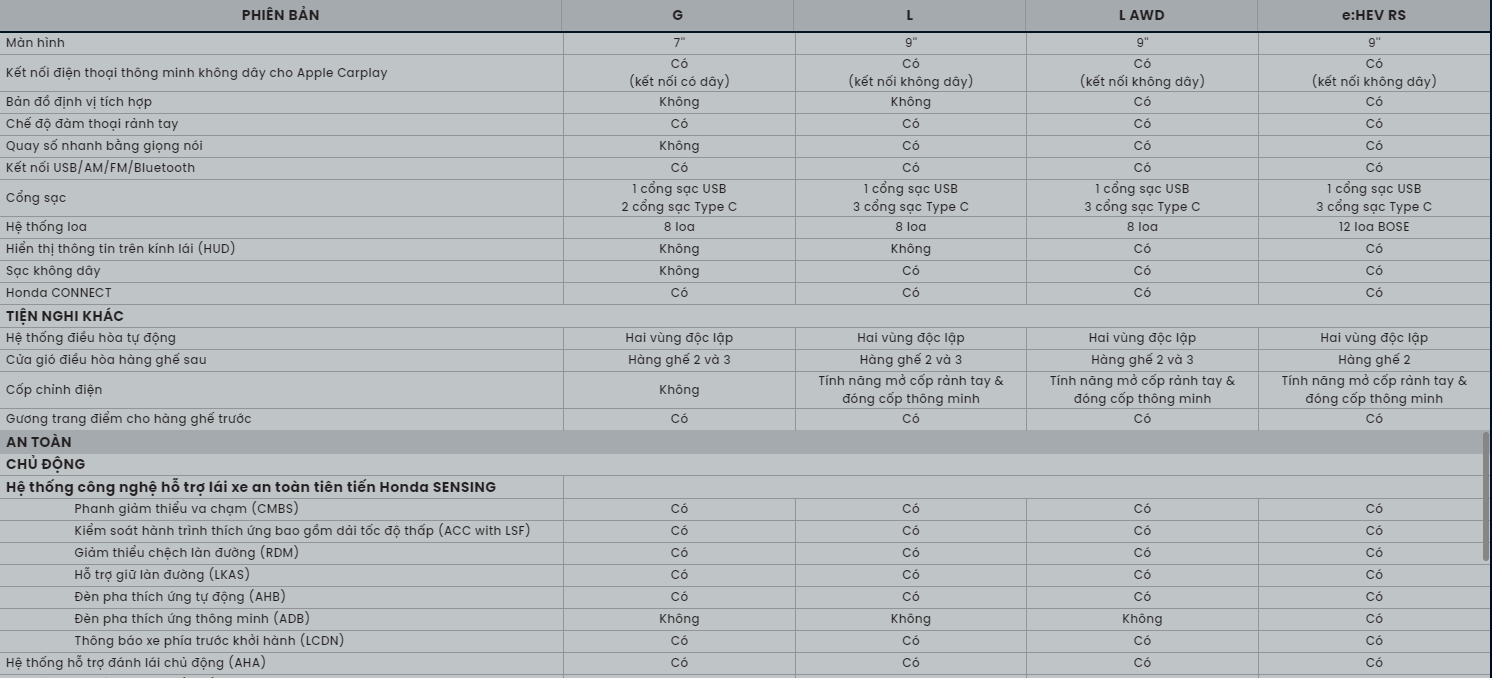The image size is (1492, 678).
Task: Click the TIỆN NGHI KHÁC section heading
Action: 65,316
